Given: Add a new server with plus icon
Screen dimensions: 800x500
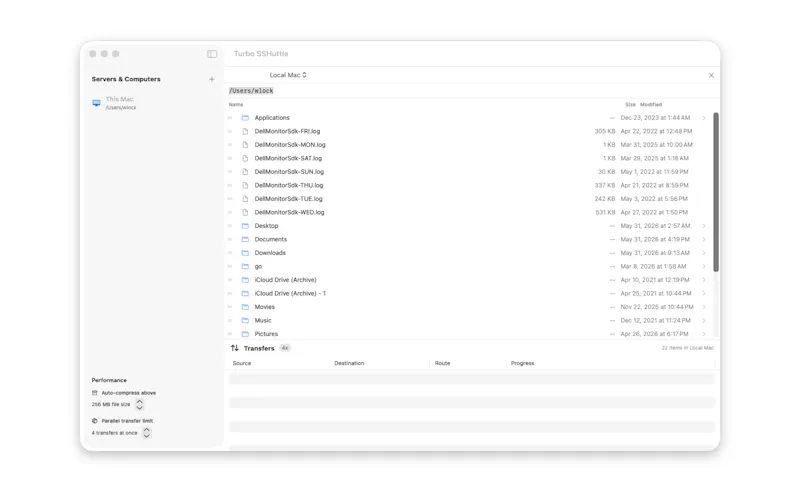Looking at the screenshot, I should click(211, 79).
